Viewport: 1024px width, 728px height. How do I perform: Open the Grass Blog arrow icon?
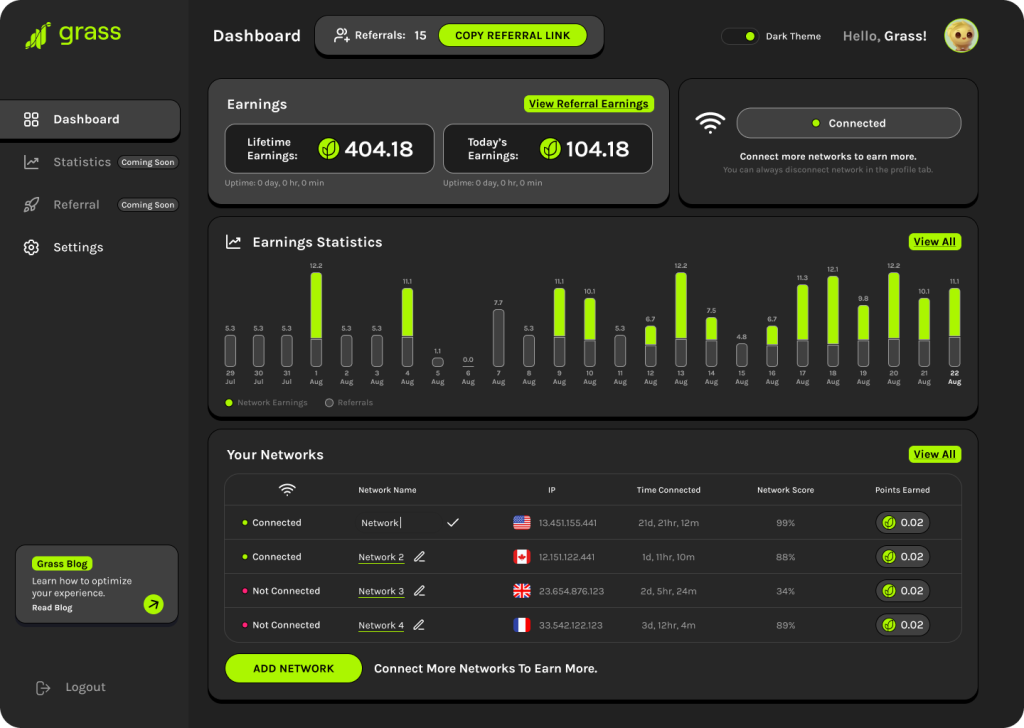point(153,604)
